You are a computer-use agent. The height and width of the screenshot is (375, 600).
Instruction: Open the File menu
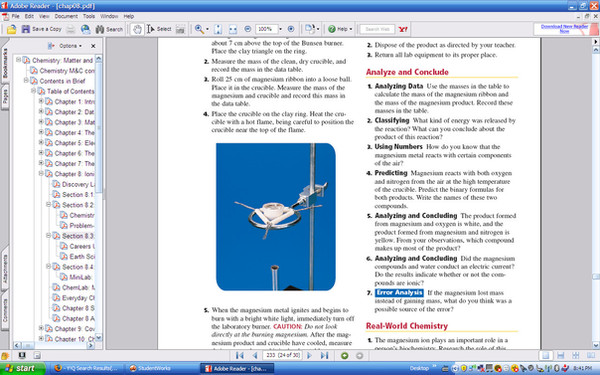point(15,16)
